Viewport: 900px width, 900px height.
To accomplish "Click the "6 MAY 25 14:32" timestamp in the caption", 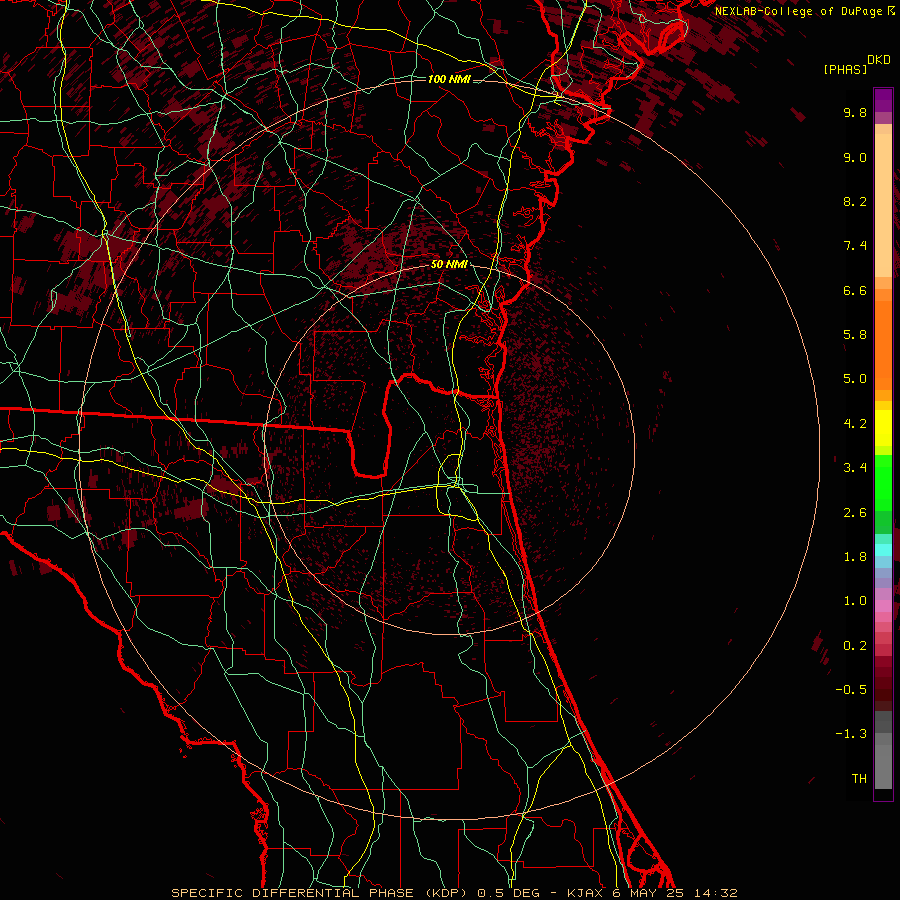I will tap(675, 893).
